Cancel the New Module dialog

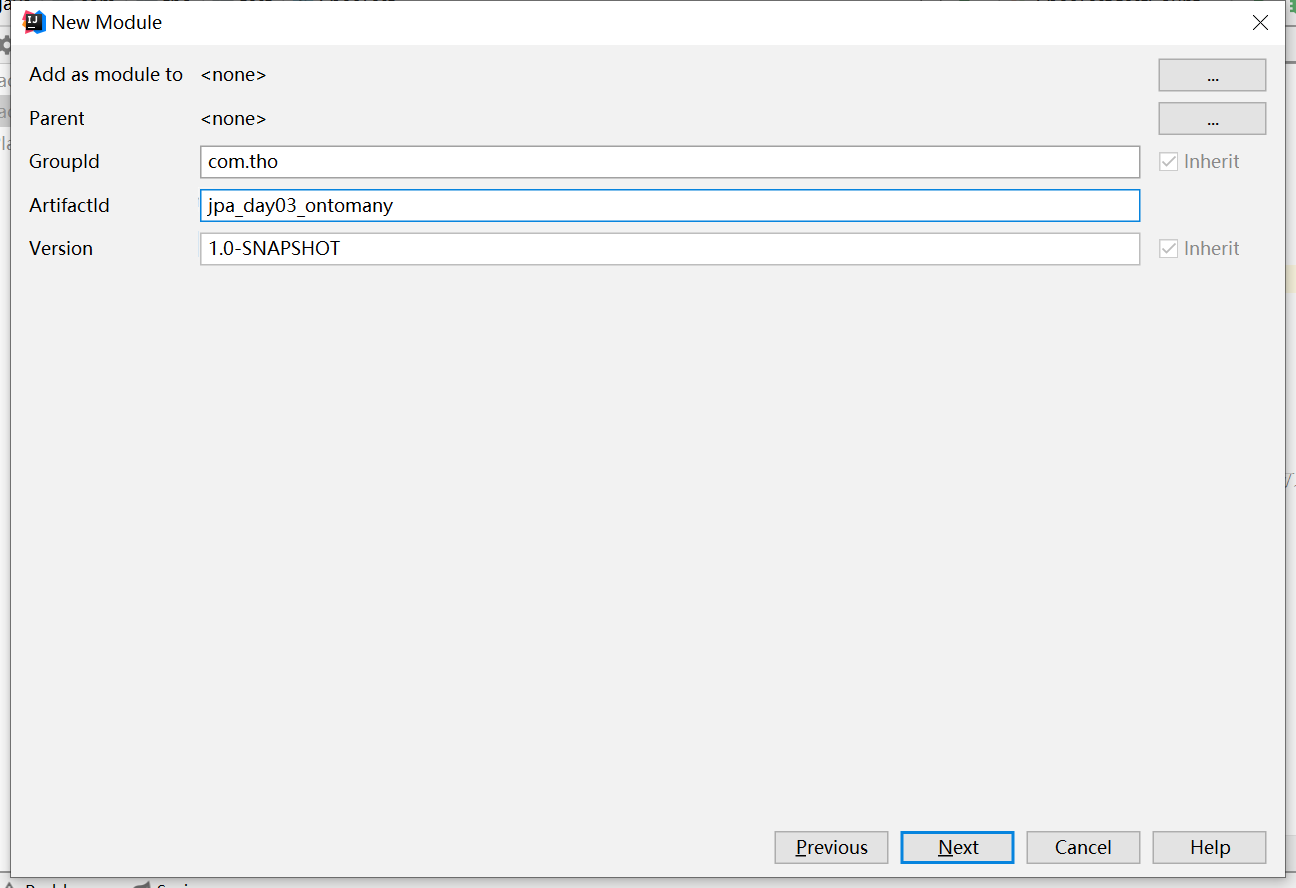[x=1083, y=847]
